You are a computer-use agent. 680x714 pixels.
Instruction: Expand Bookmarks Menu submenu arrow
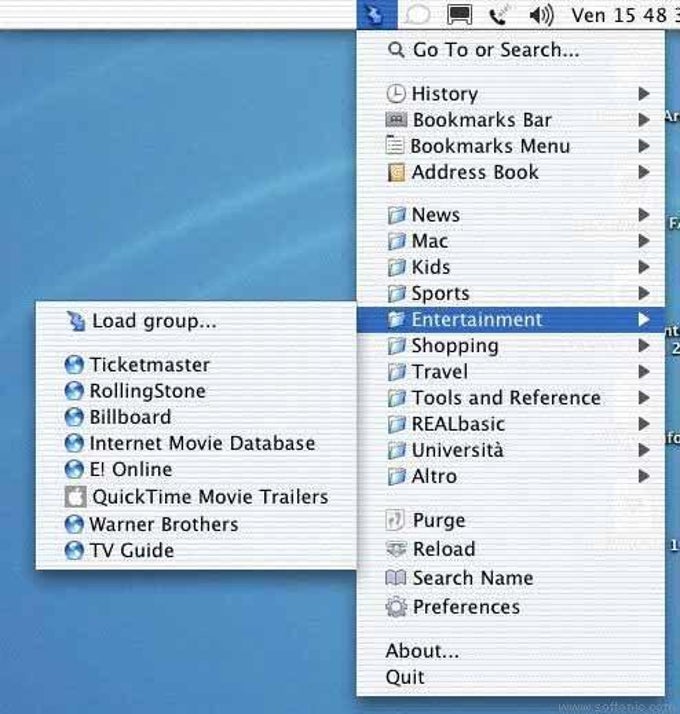[x=644, y=146]
